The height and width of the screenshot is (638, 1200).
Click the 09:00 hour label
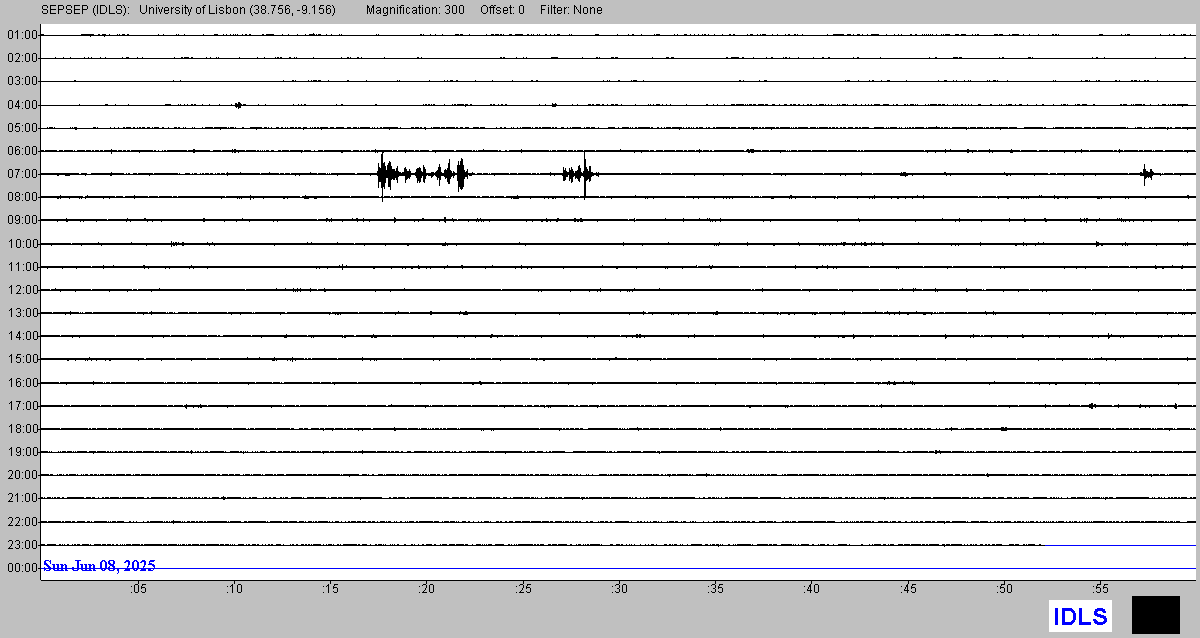[22, 220]
